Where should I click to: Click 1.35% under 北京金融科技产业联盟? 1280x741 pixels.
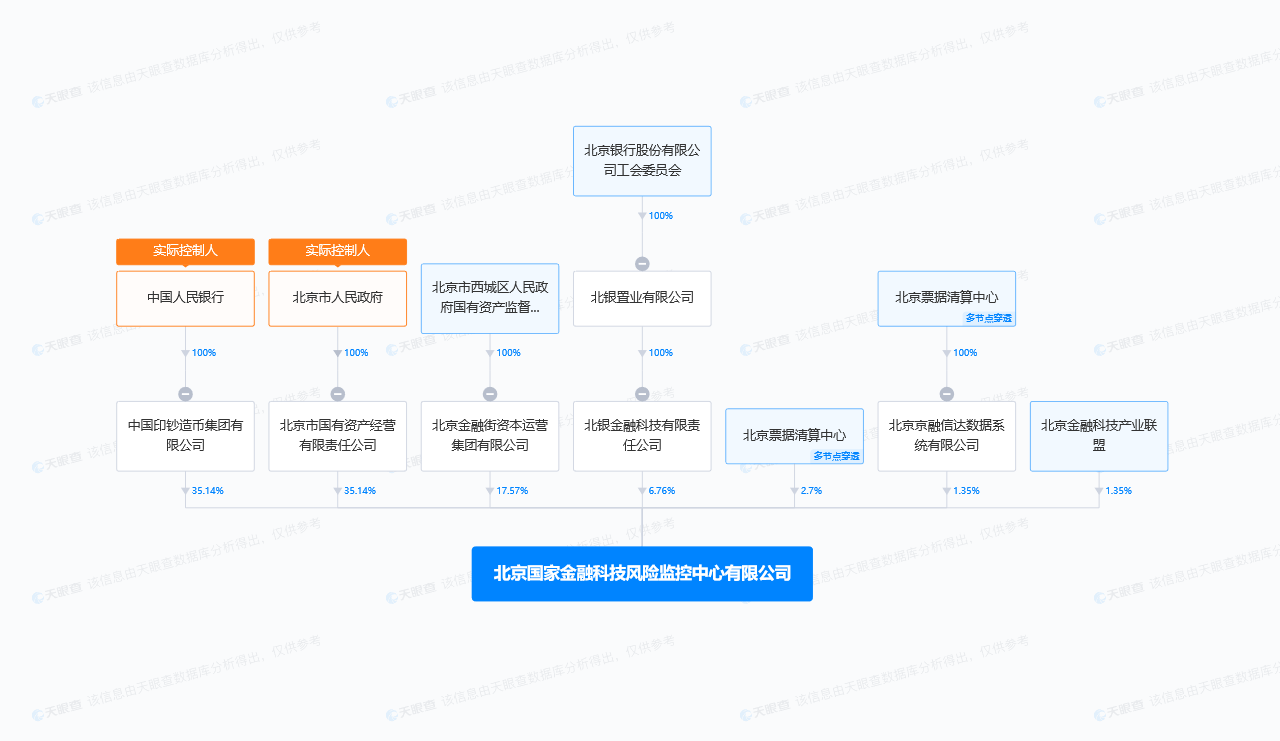(1119, 491)
